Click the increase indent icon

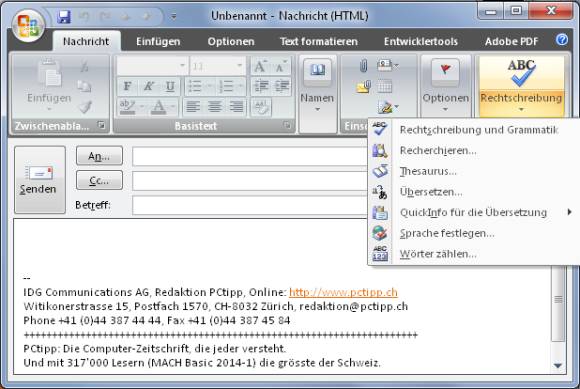(x=282, y=87)
